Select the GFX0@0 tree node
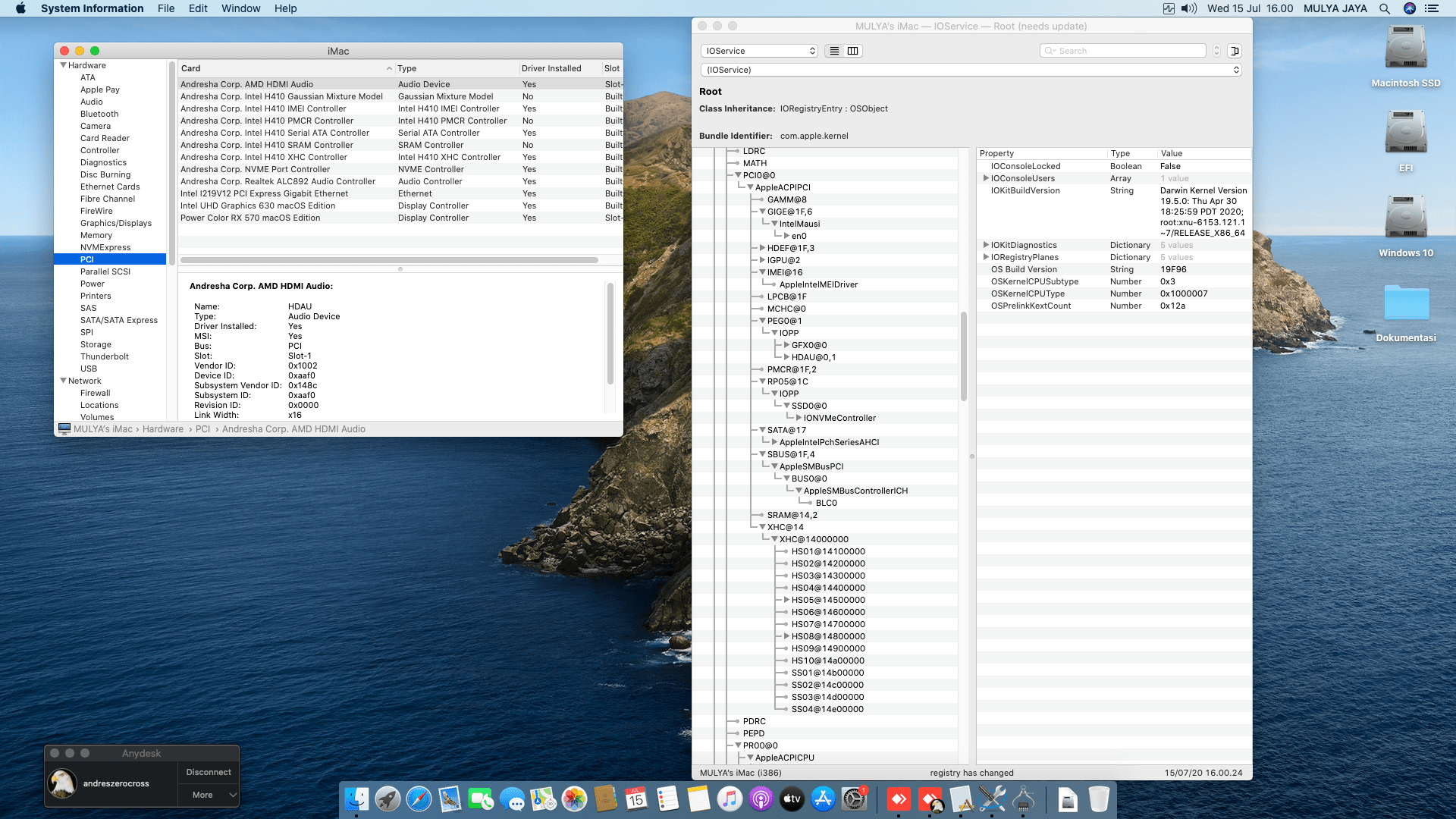 pyautogui.click(x=809, y=345)
